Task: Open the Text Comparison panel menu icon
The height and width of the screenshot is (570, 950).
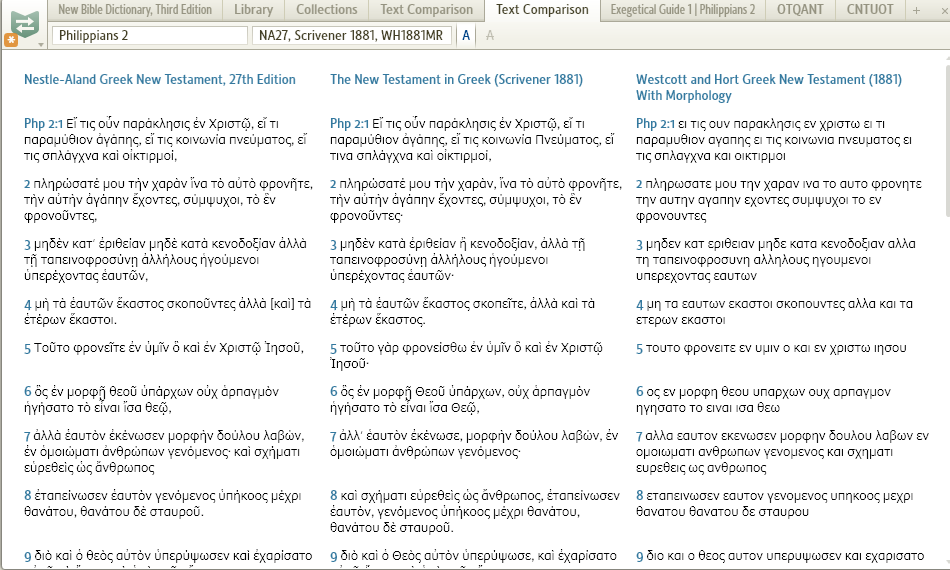Action: click(x=25, y=24)
